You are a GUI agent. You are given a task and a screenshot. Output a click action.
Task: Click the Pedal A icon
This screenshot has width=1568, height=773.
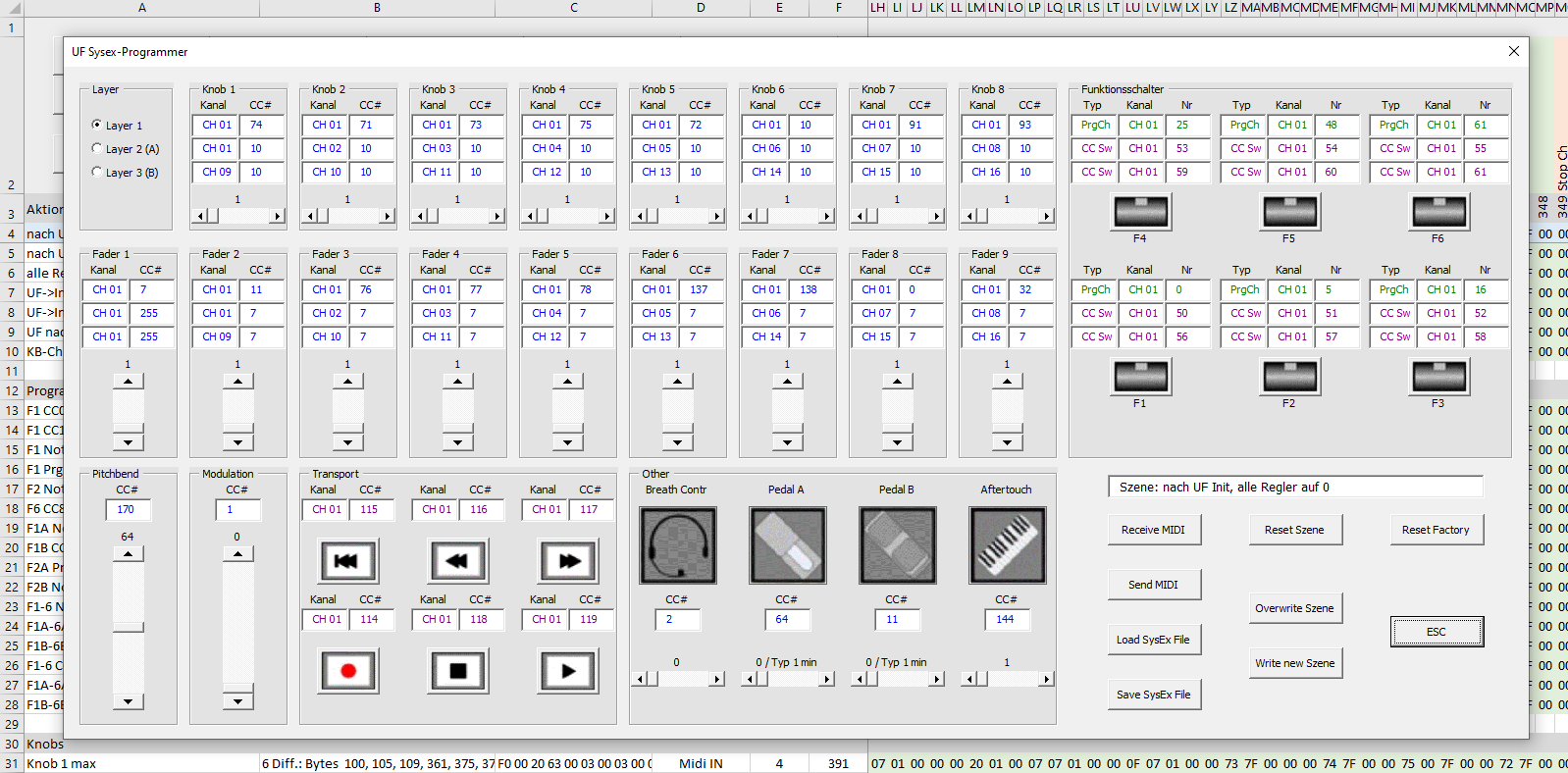[x=787, y=545]
